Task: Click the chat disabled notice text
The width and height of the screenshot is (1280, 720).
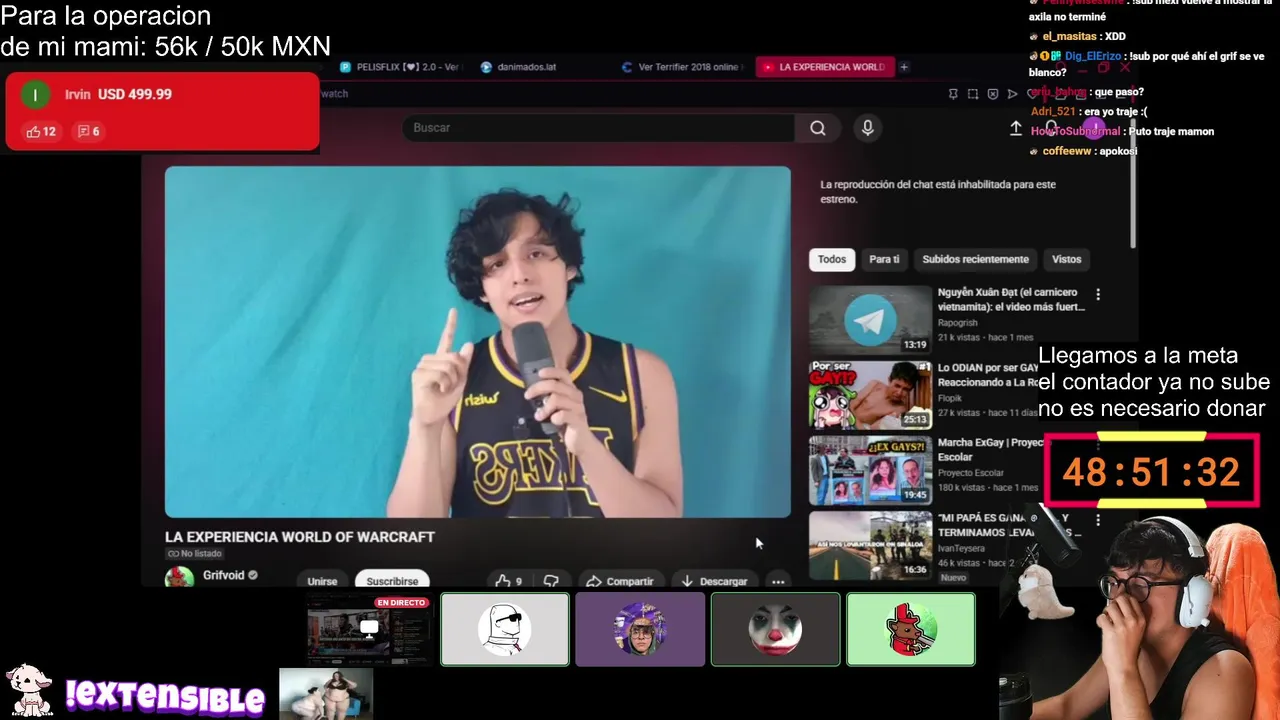Action: [938, 192]
